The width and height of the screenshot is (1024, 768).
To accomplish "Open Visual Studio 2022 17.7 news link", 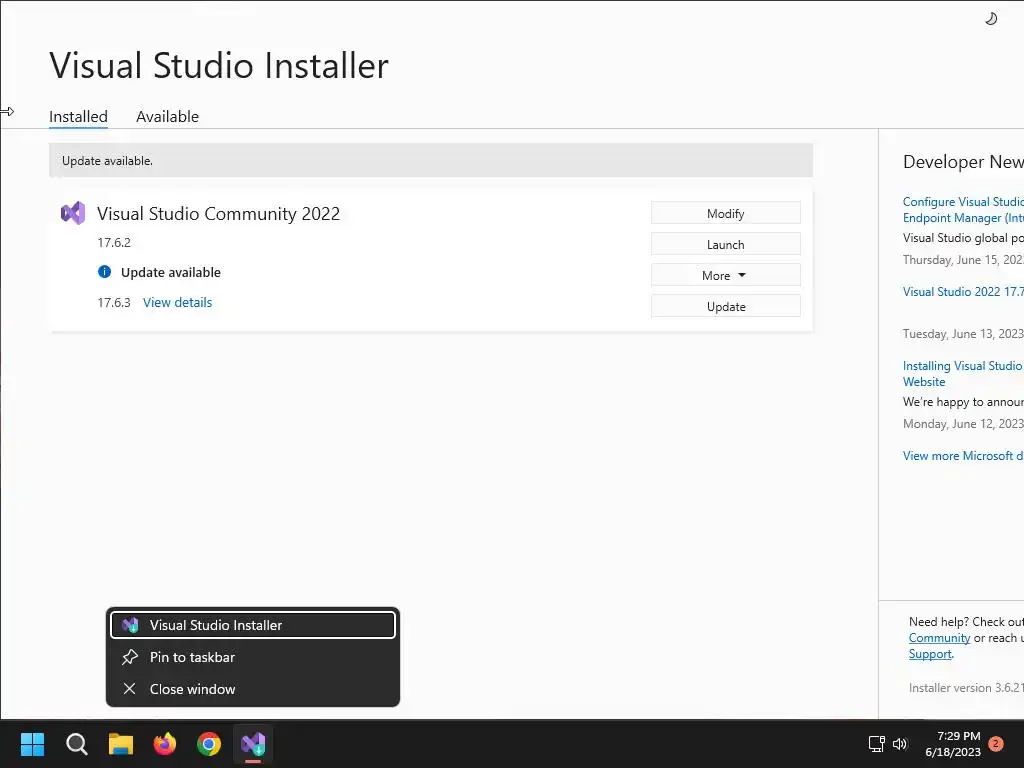I will tap(963, 292).
